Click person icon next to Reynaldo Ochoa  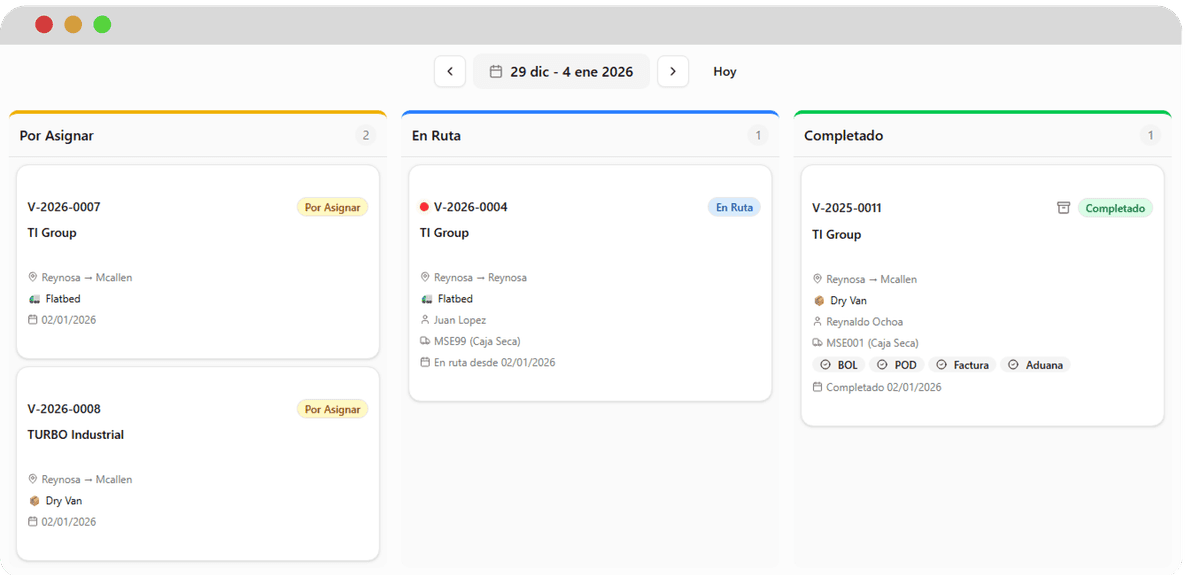tap(817, 322)
